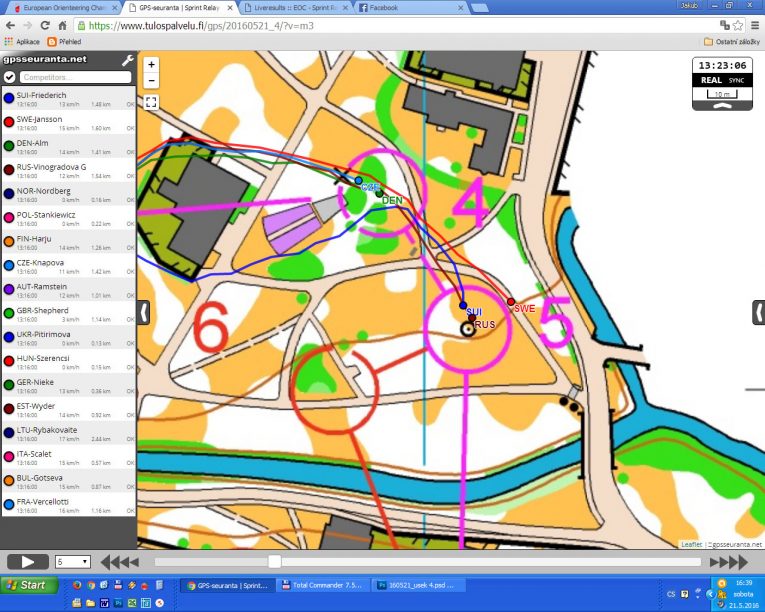Switch to European Orienteering Championships tab

click(x=63, y=8)
